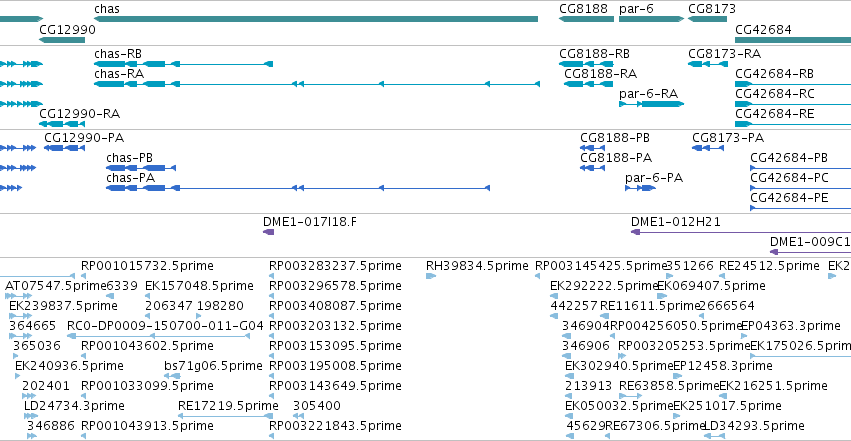Viewport: 851px width, 441px height.
Task: Click the chas-PB protein feature
Action: pyautogui.click(x=141, y=168)
